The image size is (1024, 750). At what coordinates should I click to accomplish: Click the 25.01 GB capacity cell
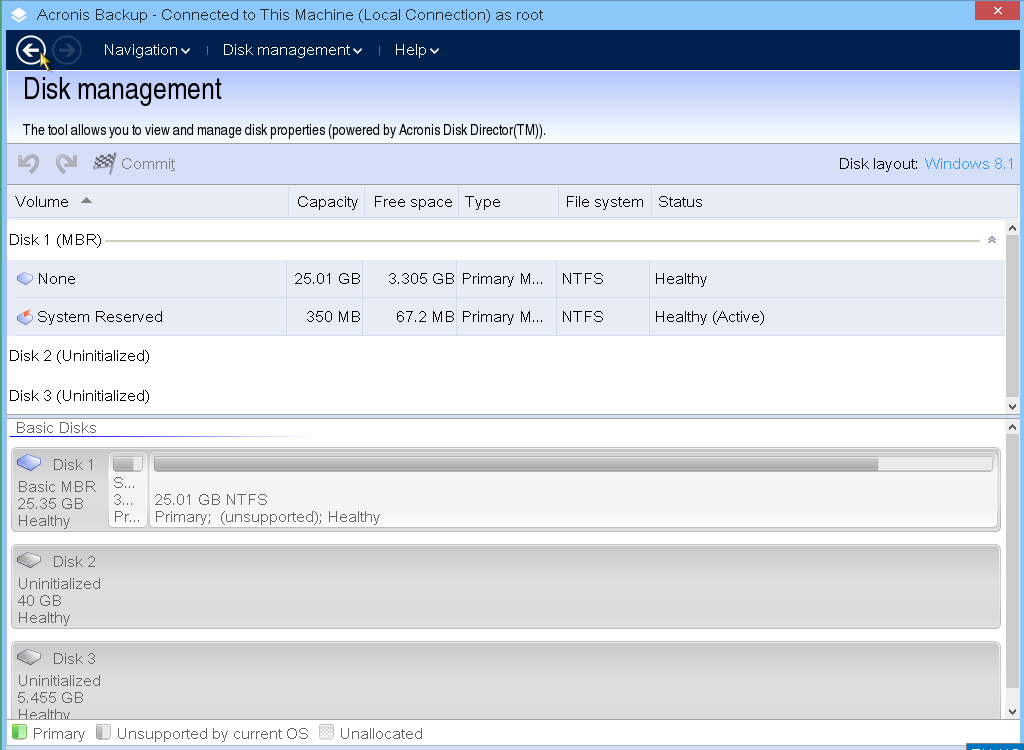[x=327, y=279]
